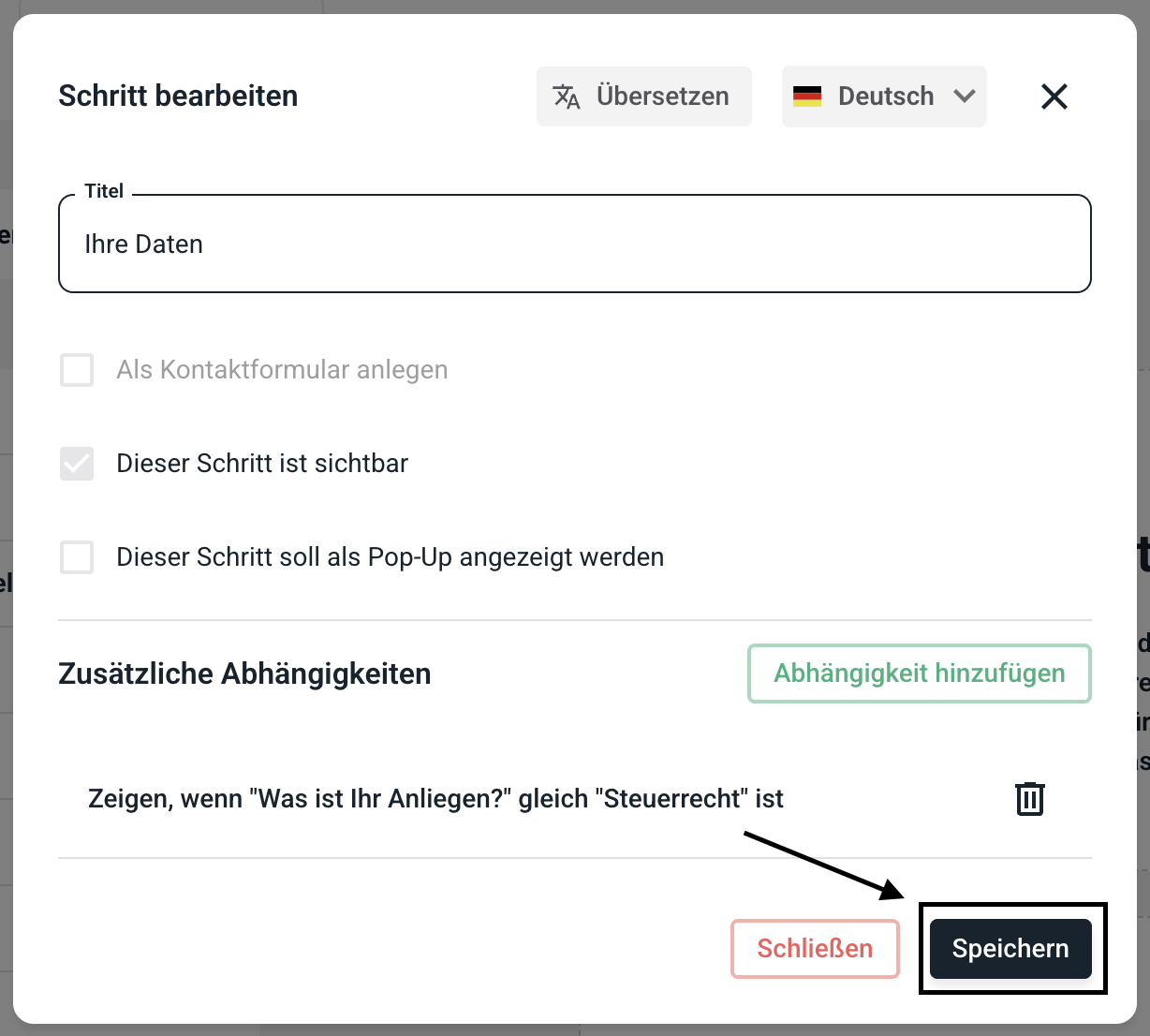Click the label text Dieser Schritt ist sichtbar

262,464
